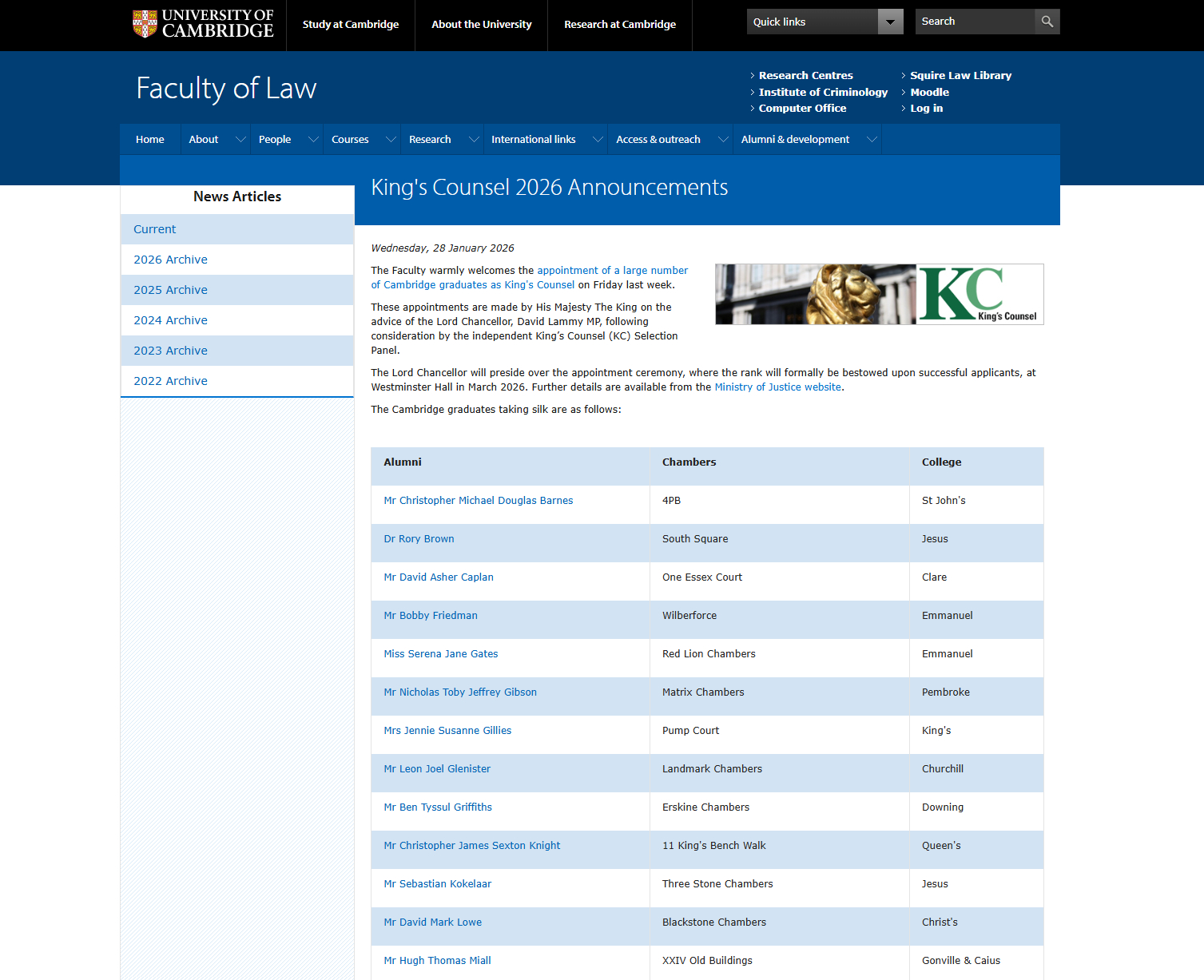
Task: Click the search magnifier icon
Action: (1047, 22)
